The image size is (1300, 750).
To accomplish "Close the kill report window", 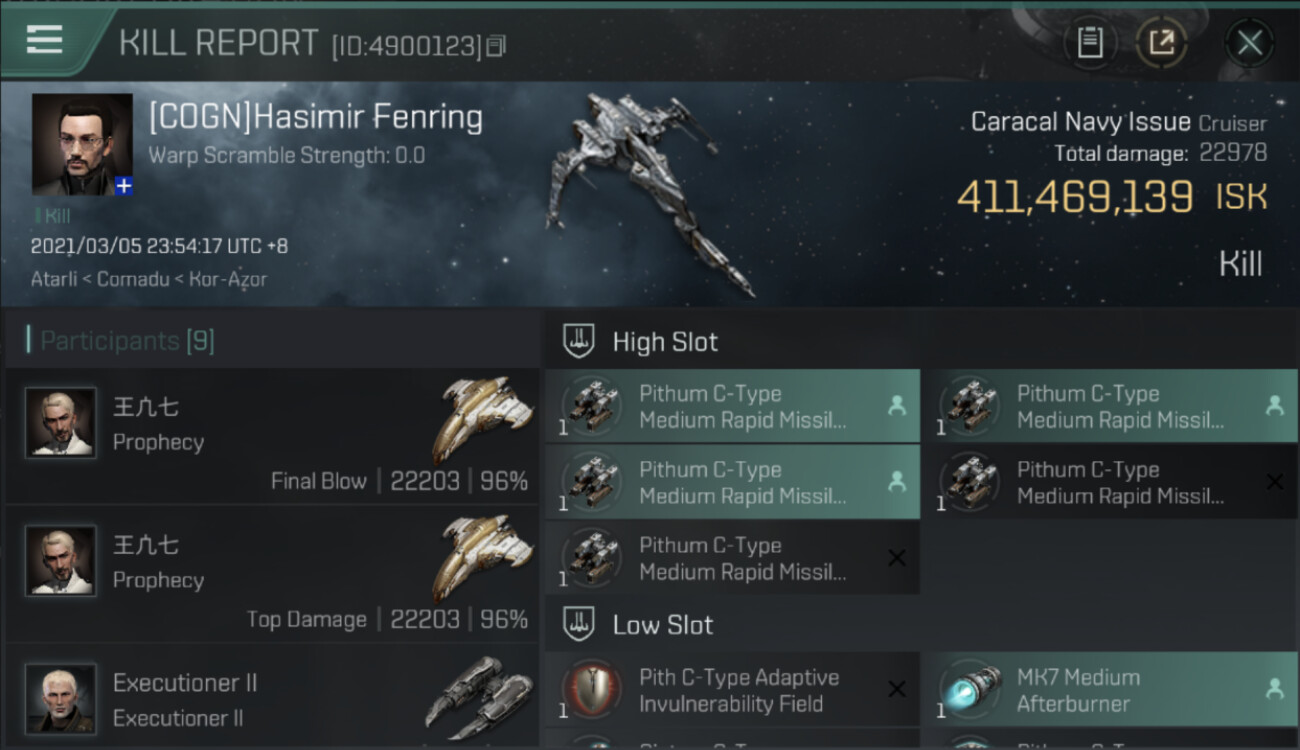I will (x=1249, y=43).
